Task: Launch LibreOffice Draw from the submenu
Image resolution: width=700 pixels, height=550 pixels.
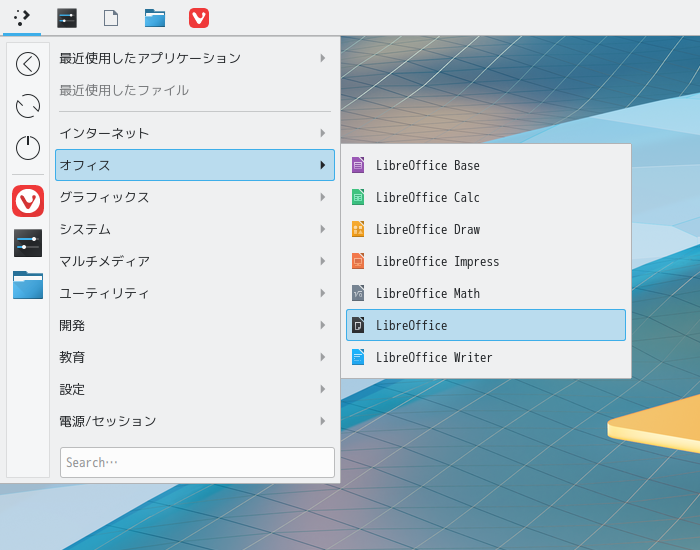Action: [486, 229]
